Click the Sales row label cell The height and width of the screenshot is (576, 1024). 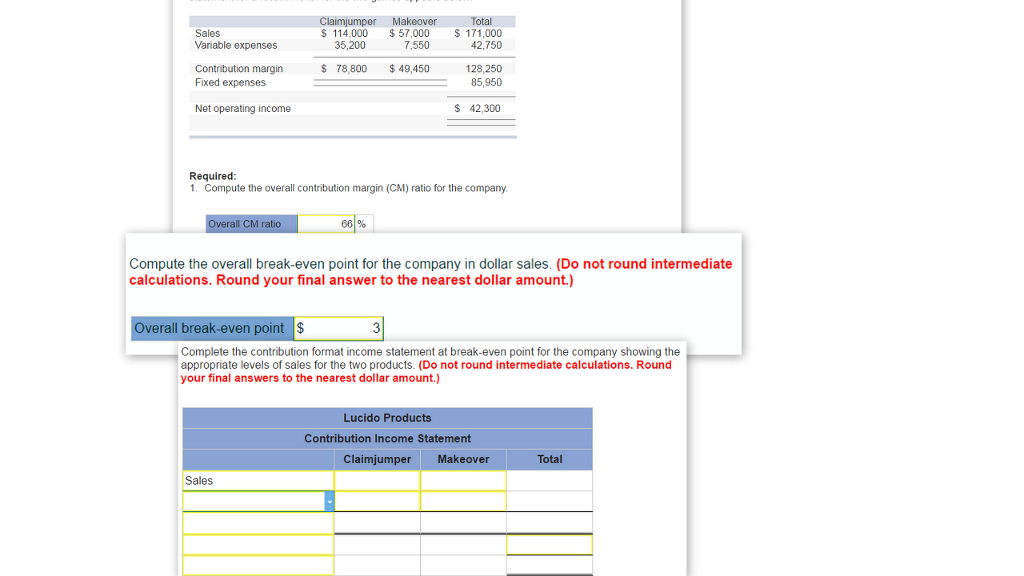tap(258, 481)
